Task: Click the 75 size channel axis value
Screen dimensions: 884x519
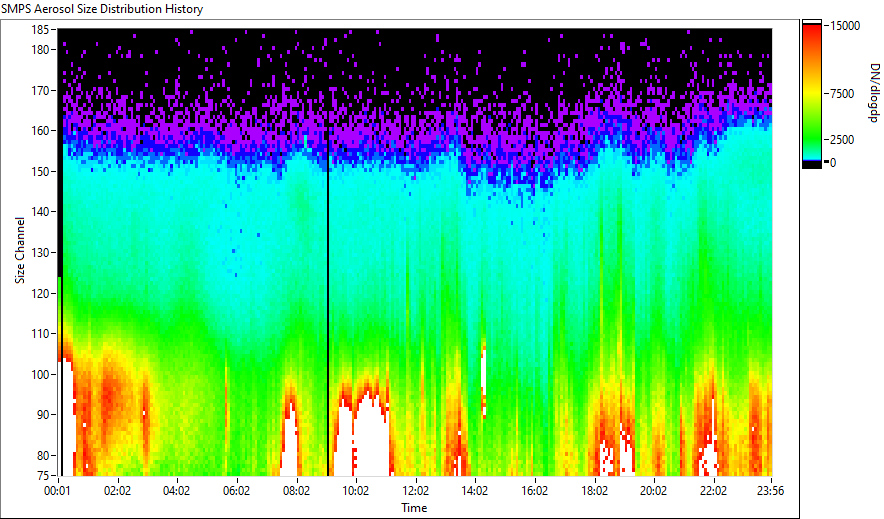Action: (43, 476)
